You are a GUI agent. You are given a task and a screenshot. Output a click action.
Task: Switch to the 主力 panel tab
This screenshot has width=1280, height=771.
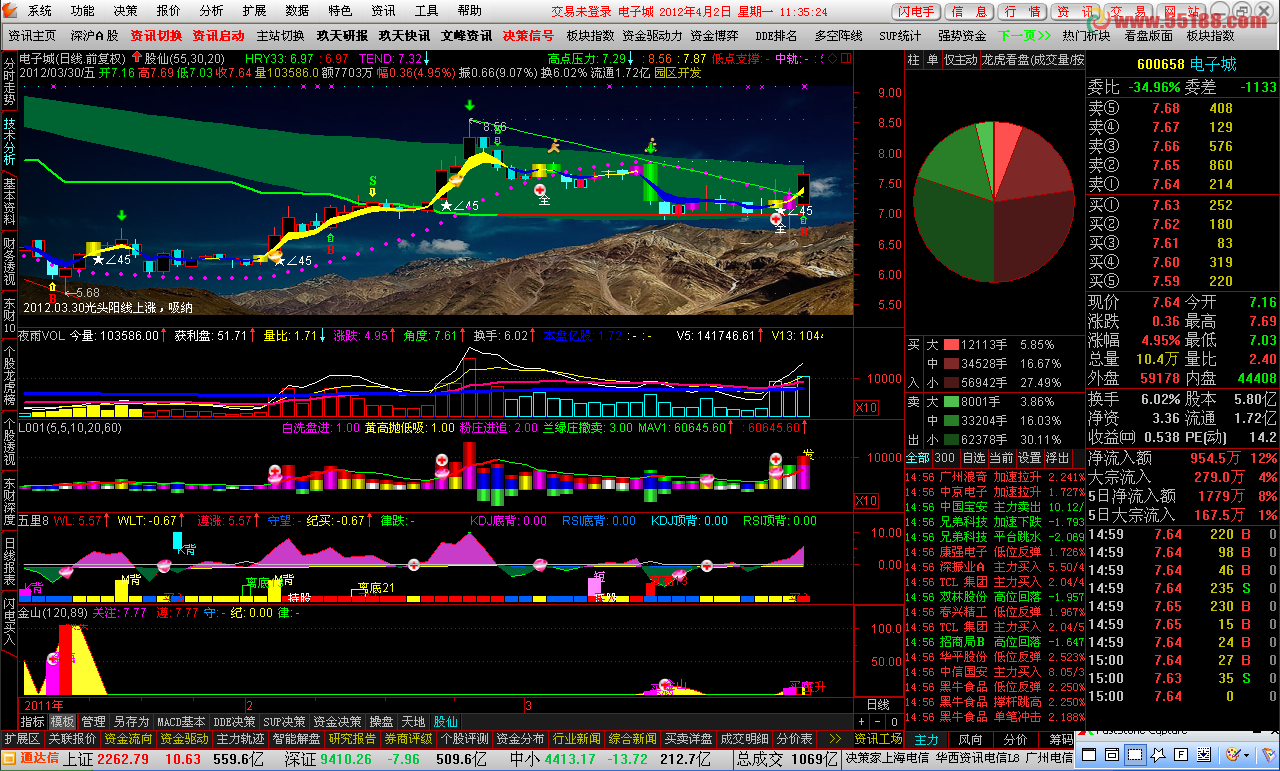click(x=927, y=739)
